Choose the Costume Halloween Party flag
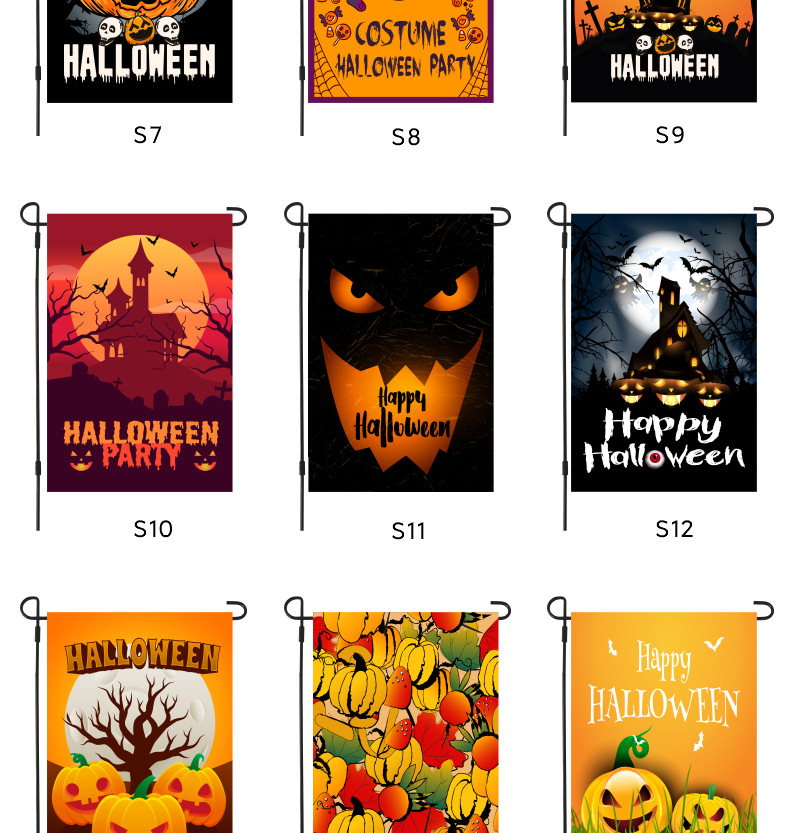 401,51
